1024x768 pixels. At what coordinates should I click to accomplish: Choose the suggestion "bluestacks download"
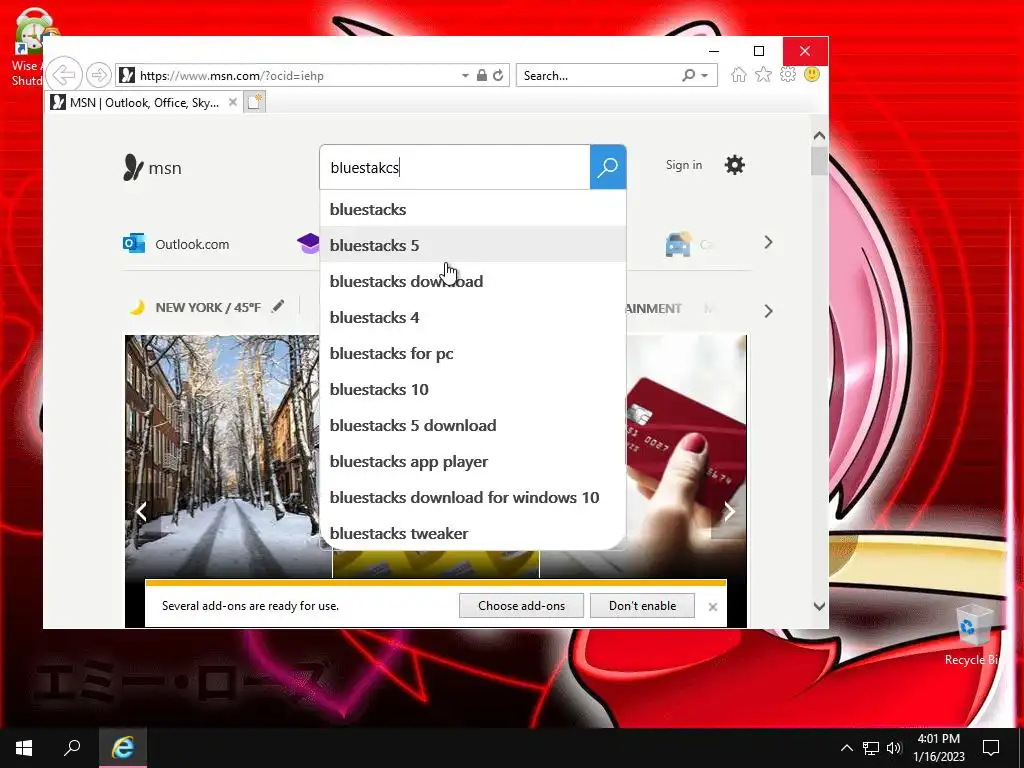click(473, 281)
